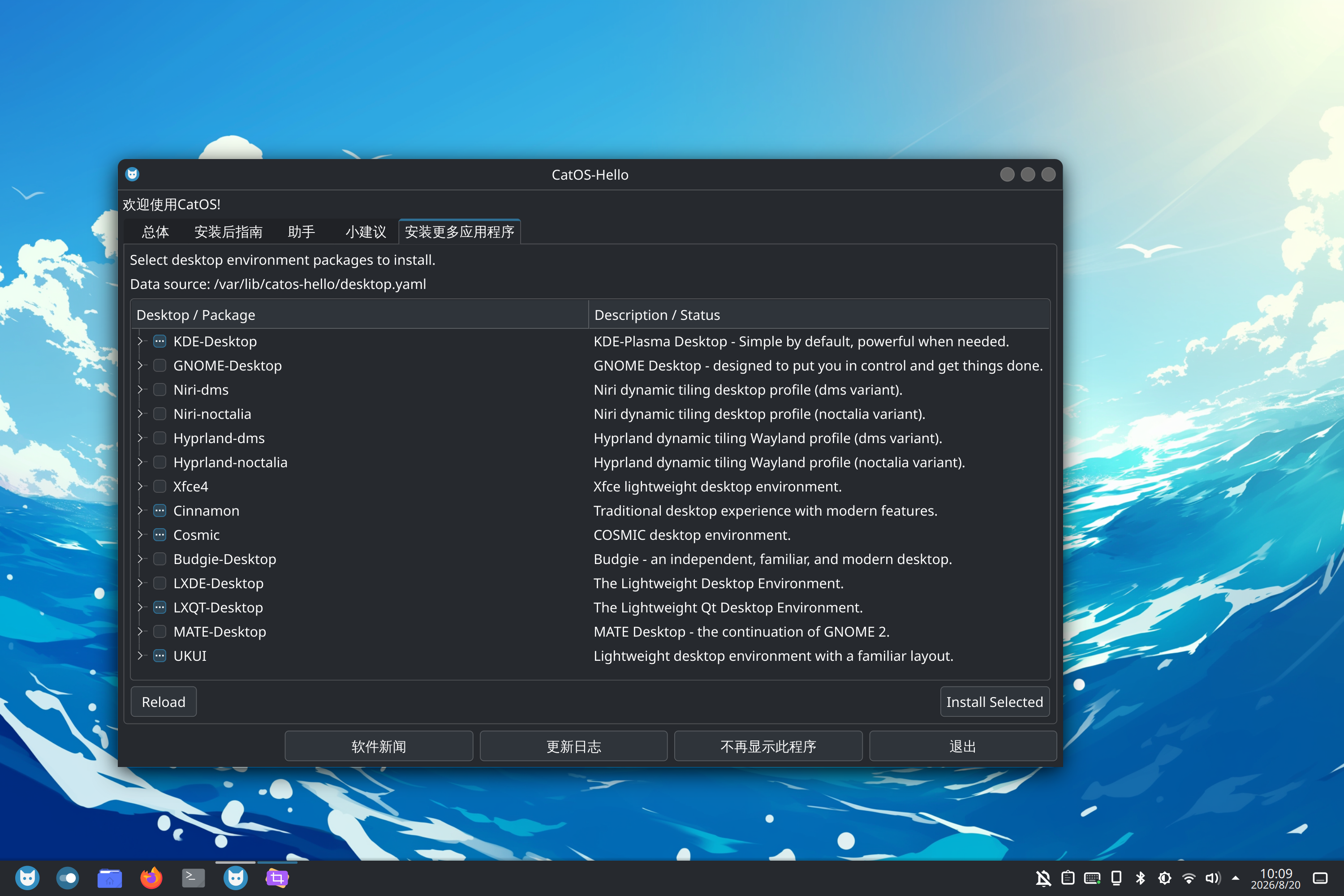The image size is (1344, 896).
Task: Click the 退出 button
Action: 963,746
